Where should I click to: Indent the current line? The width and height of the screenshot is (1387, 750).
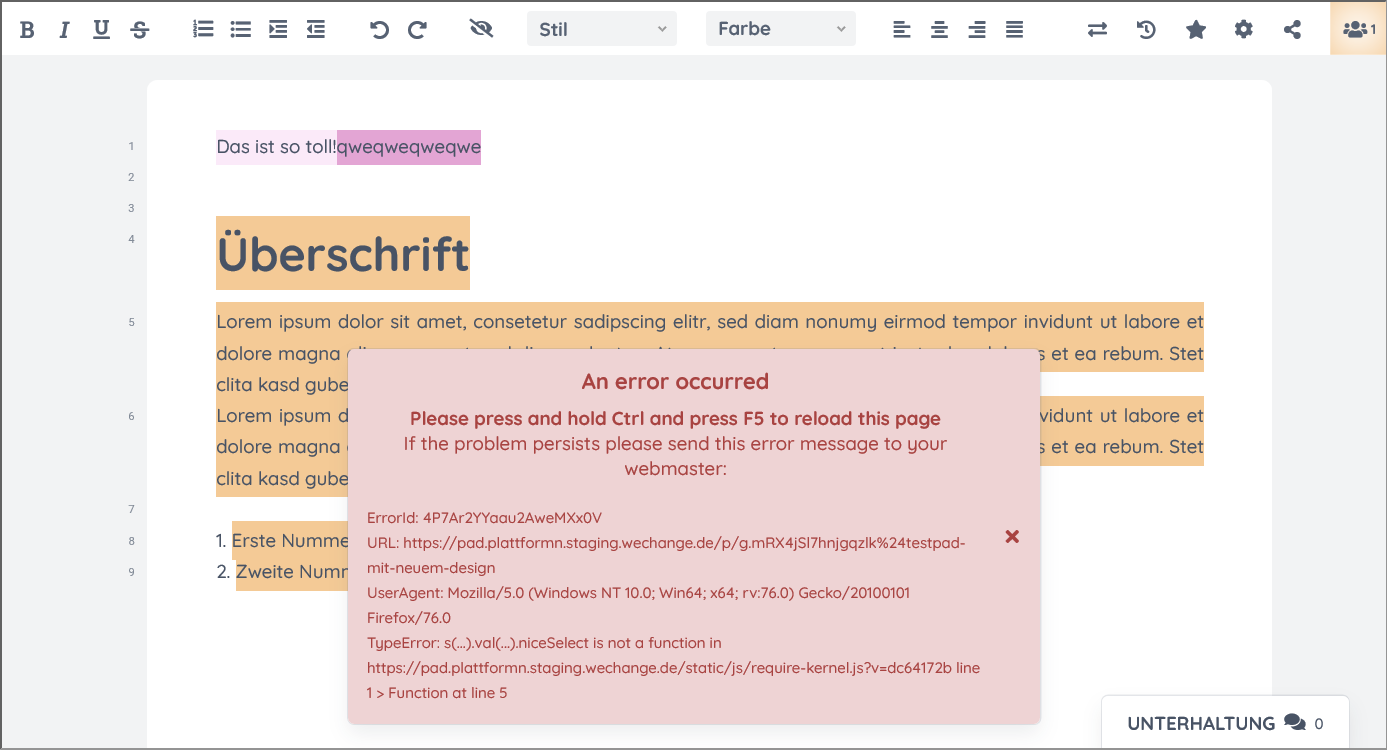point(278,30)
